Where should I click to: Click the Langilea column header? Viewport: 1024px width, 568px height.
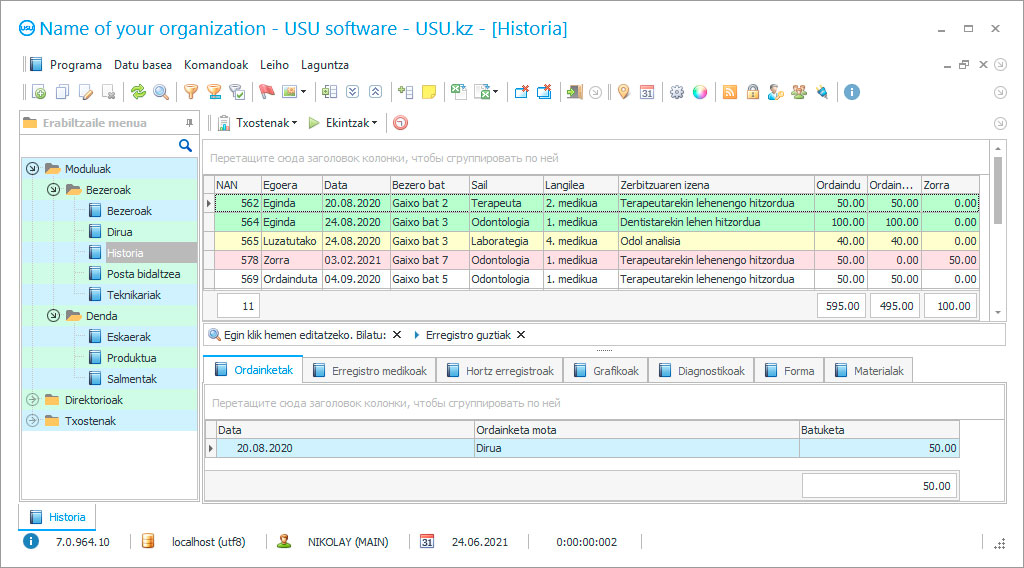pos(565,185)
